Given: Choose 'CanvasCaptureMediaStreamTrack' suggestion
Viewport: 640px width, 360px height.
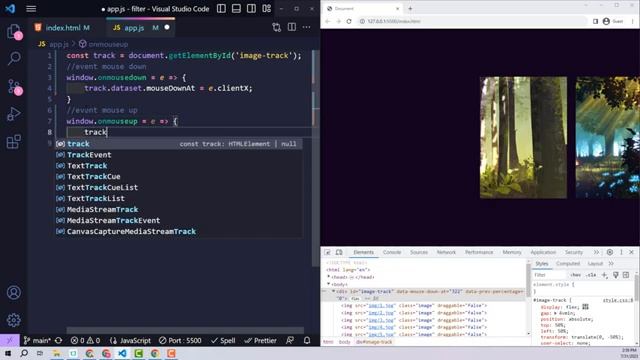Looking at the screenshot, I should (179, 231).
